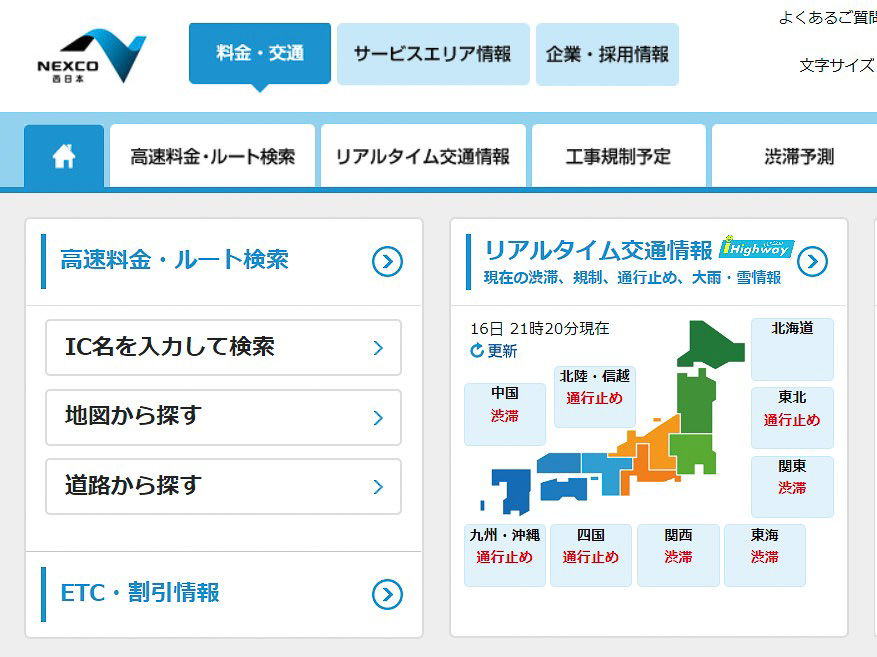Click circled arrow beside ETC・割引情報 heading
The height and width of the screenshot is (657, 877).
[x=387, y=594]
